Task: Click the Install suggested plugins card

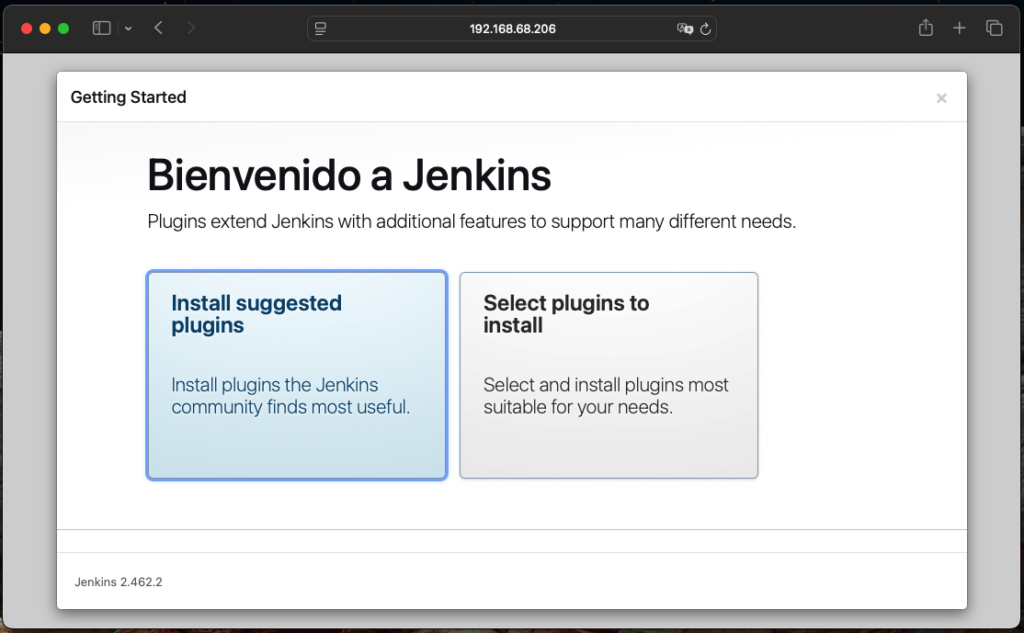Action: [296, 375]
